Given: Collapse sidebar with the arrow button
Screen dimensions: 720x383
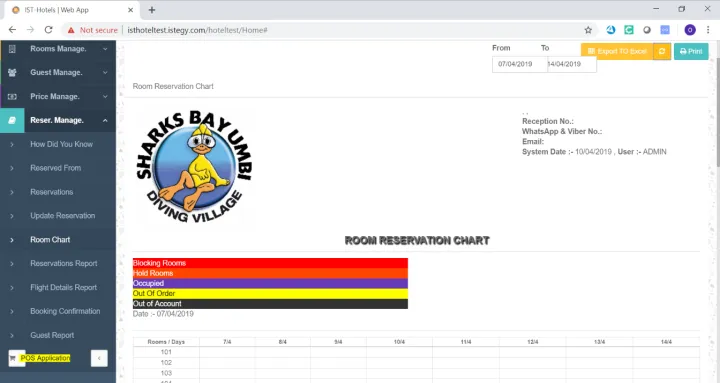Looking at the screenshot, I should coord(99,358).
